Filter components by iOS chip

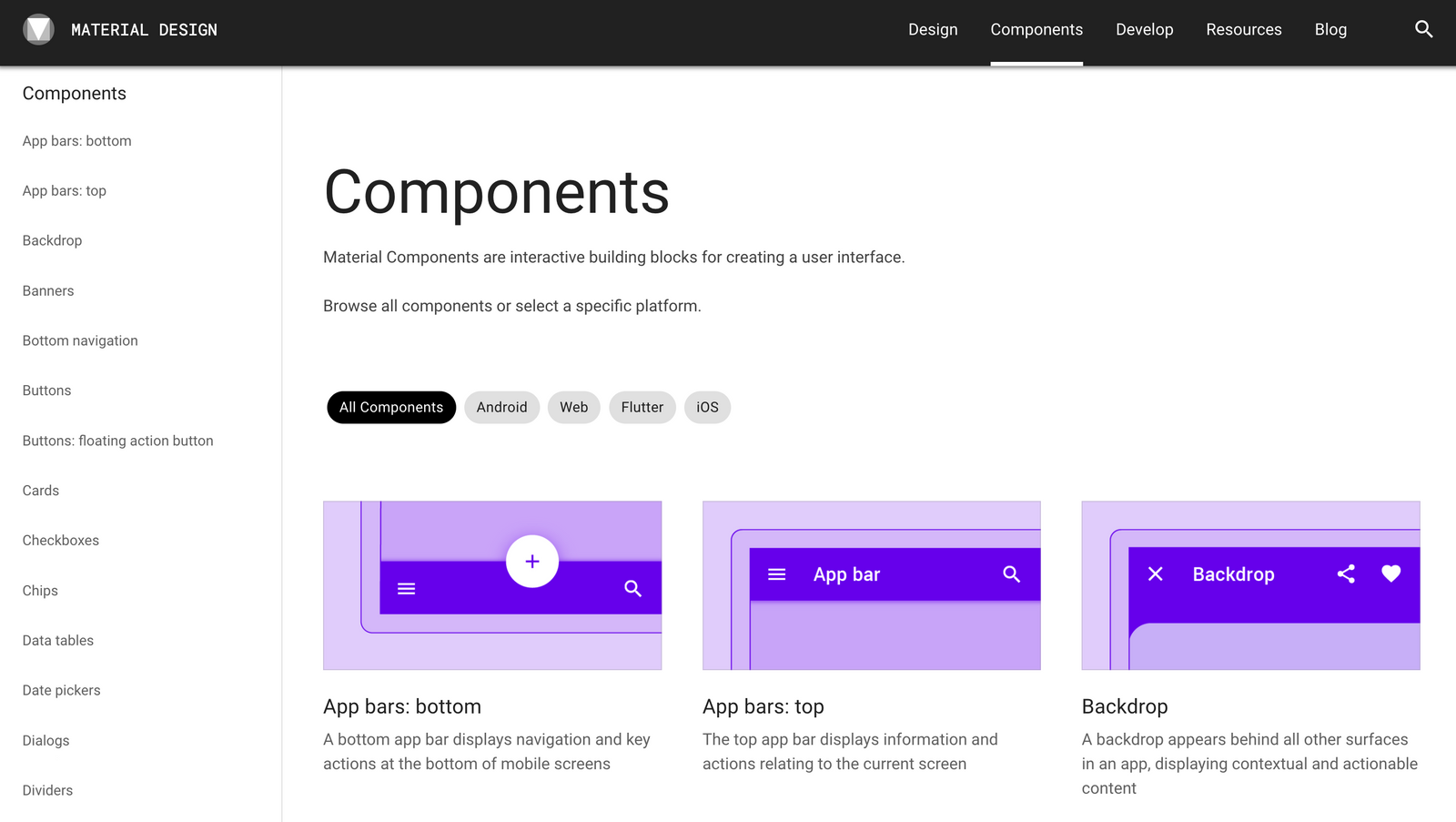tap(707, 407)
